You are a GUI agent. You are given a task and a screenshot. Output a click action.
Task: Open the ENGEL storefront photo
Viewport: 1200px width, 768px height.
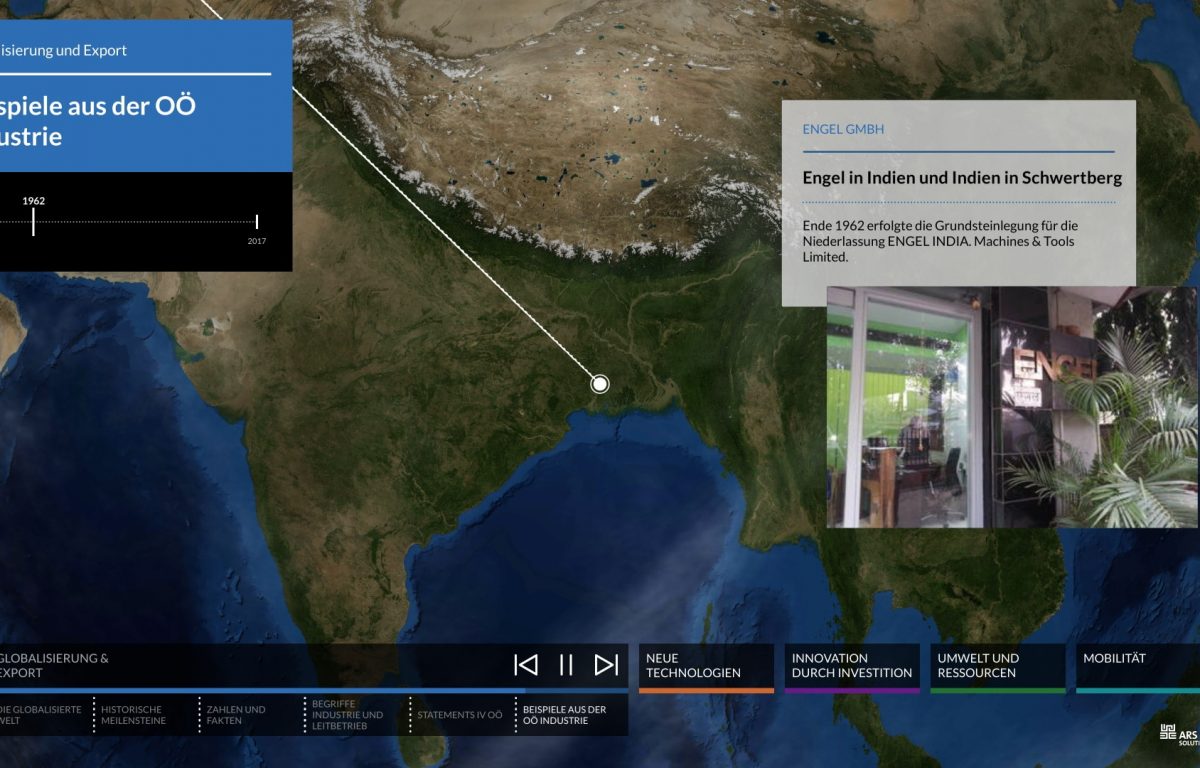[x=1011, y=407]
